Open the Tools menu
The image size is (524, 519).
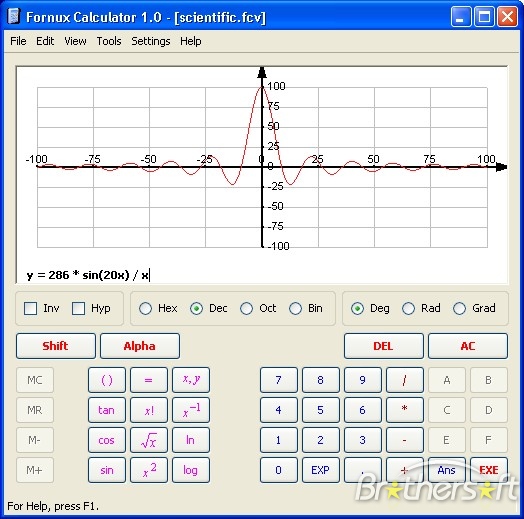(109, 41)
